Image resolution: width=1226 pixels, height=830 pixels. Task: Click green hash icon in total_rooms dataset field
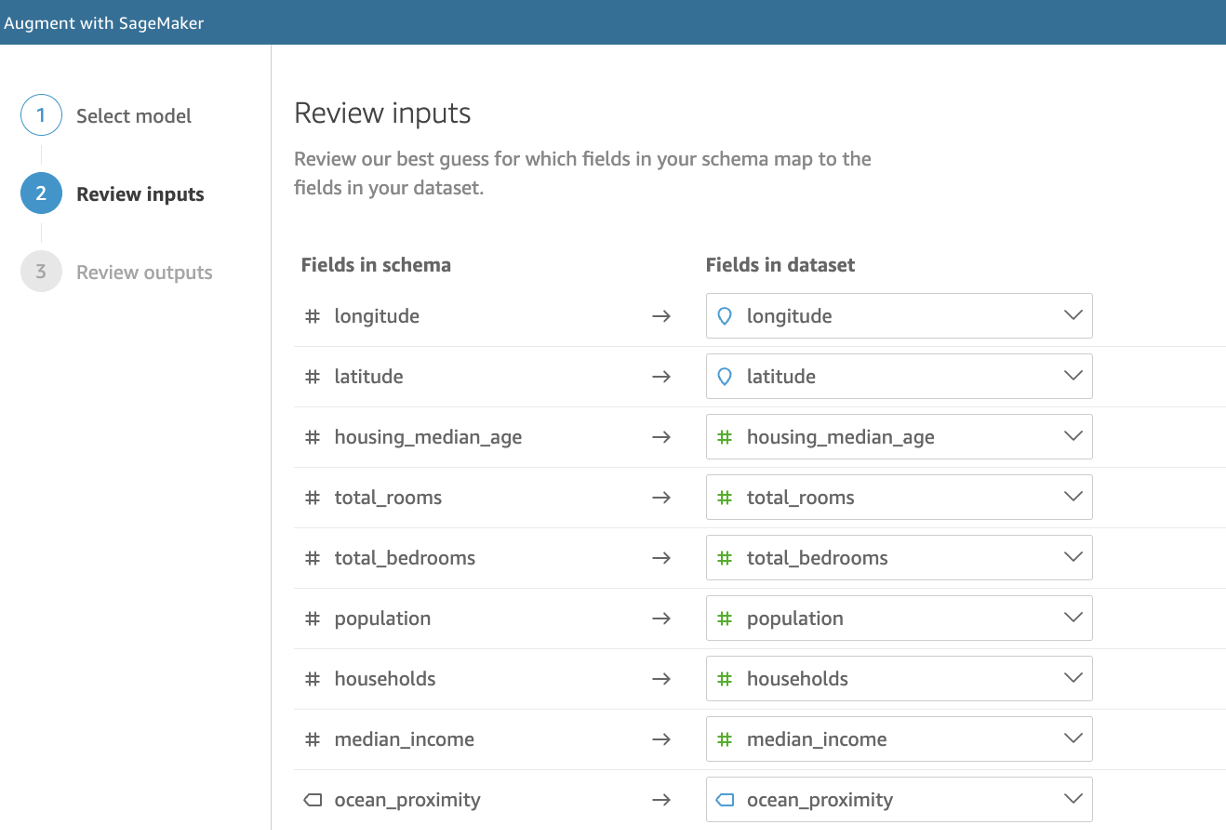tap(725, 498)
